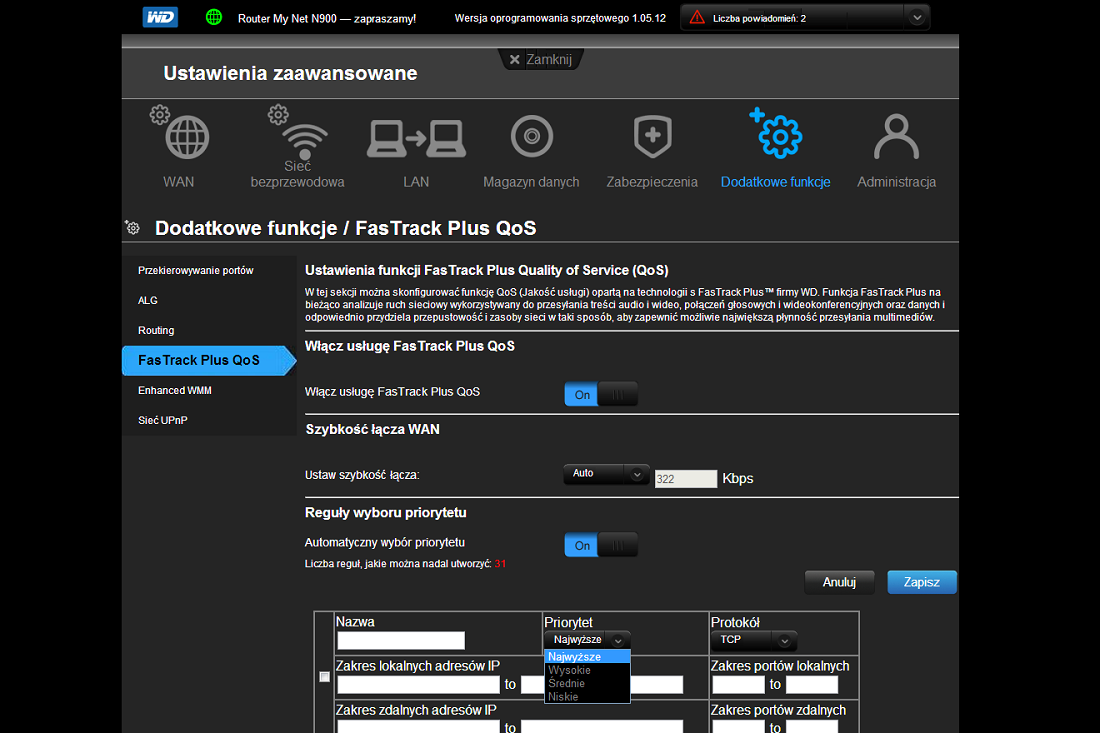Close advanced settings with Zamknij
Image resolution: width=1100 pixels, height=733 pixels.
pos(541,60)
